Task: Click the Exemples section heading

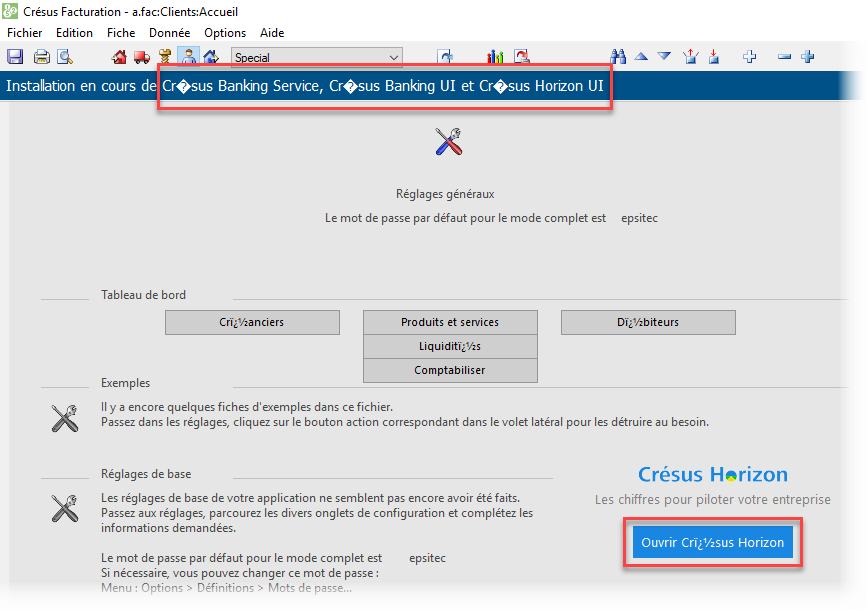Action: click(x=126, y=383)
